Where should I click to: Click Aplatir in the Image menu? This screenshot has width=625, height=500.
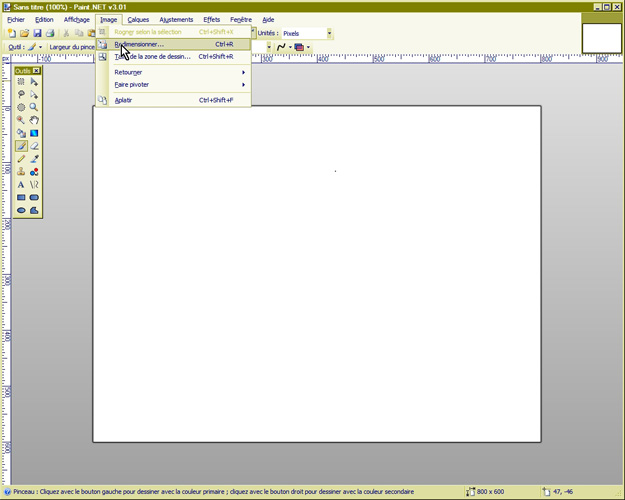point(123,100)
